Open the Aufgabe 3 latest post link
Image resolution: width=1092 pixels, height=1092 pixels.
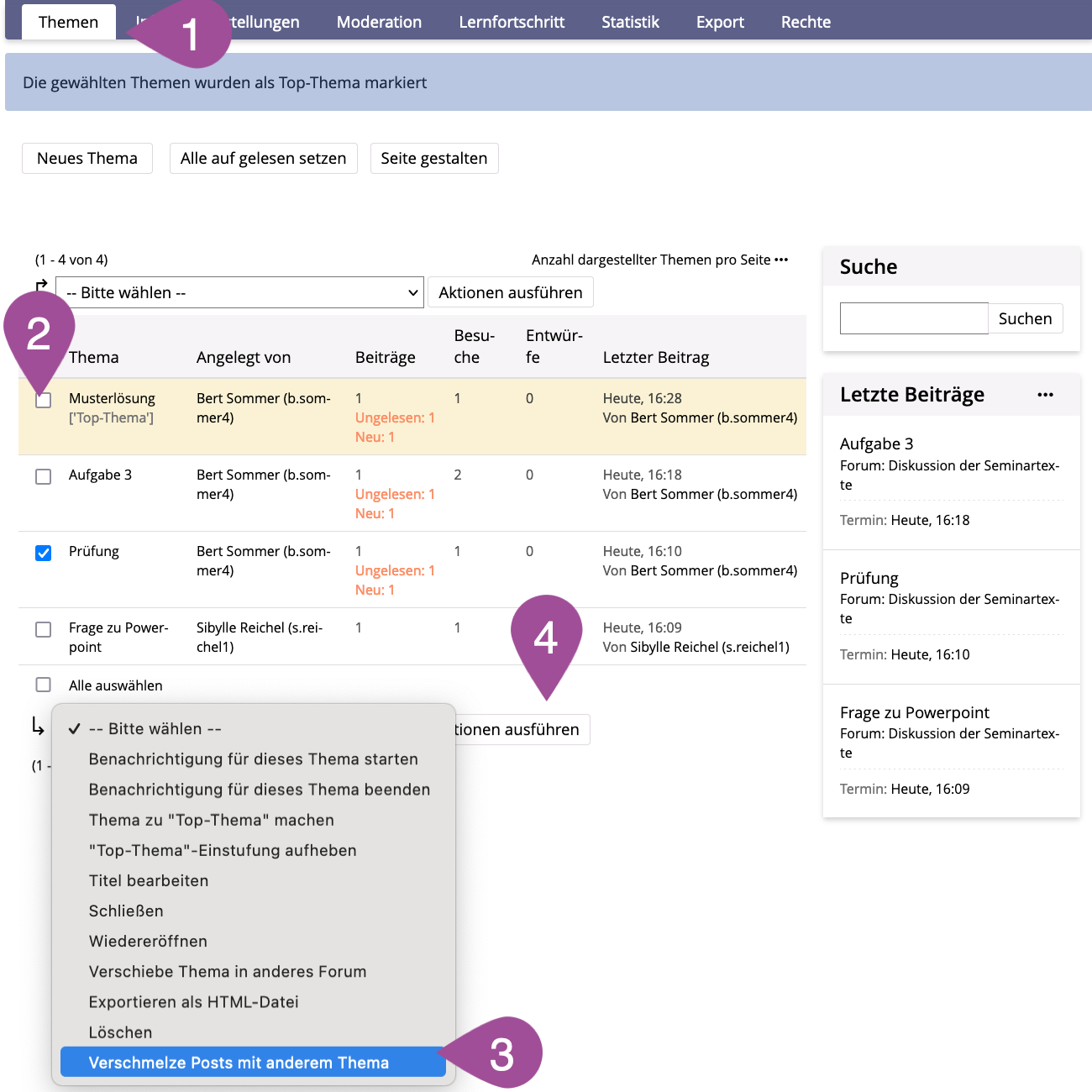click(x=876, y=444)
